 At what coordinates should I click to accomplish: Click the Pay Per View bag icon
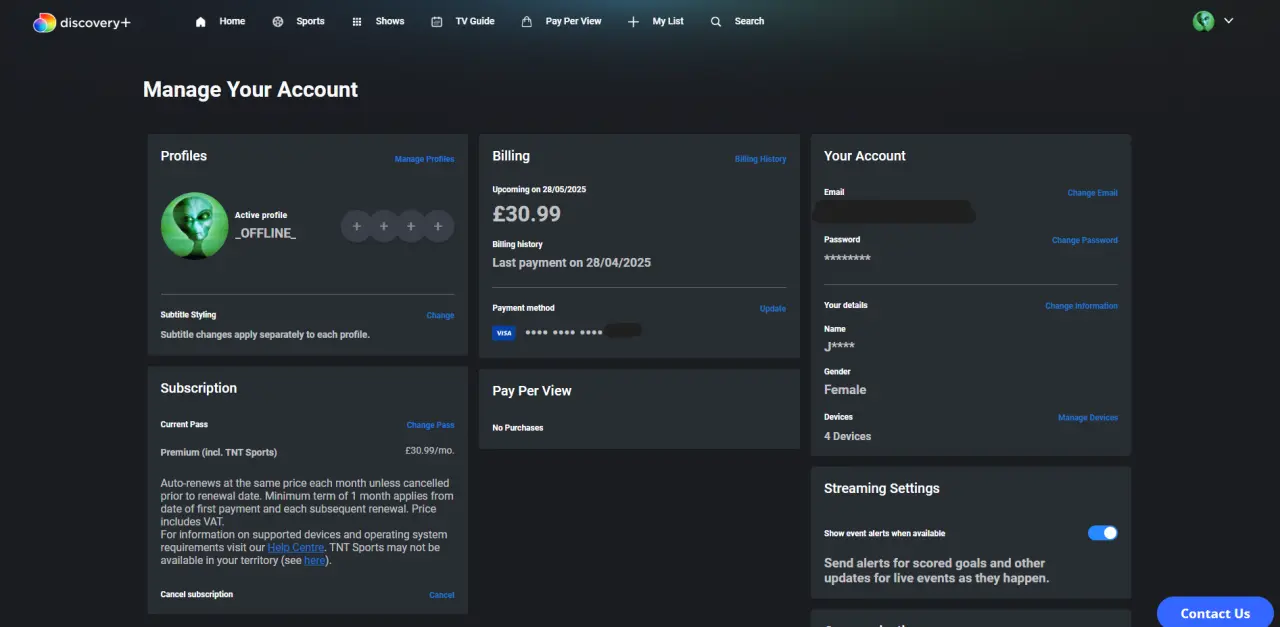[x=527, y=22]
